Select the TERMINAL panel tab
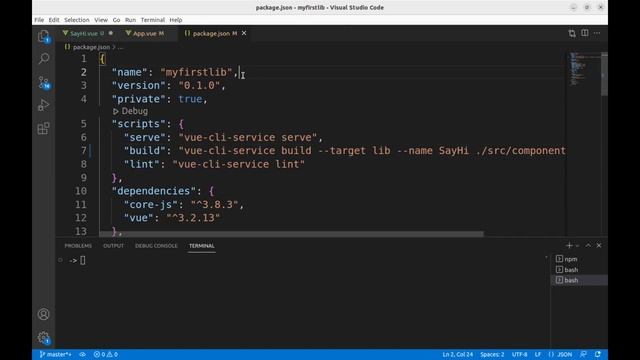This screenshot has width=640, height=360. (x=202, y=246)
